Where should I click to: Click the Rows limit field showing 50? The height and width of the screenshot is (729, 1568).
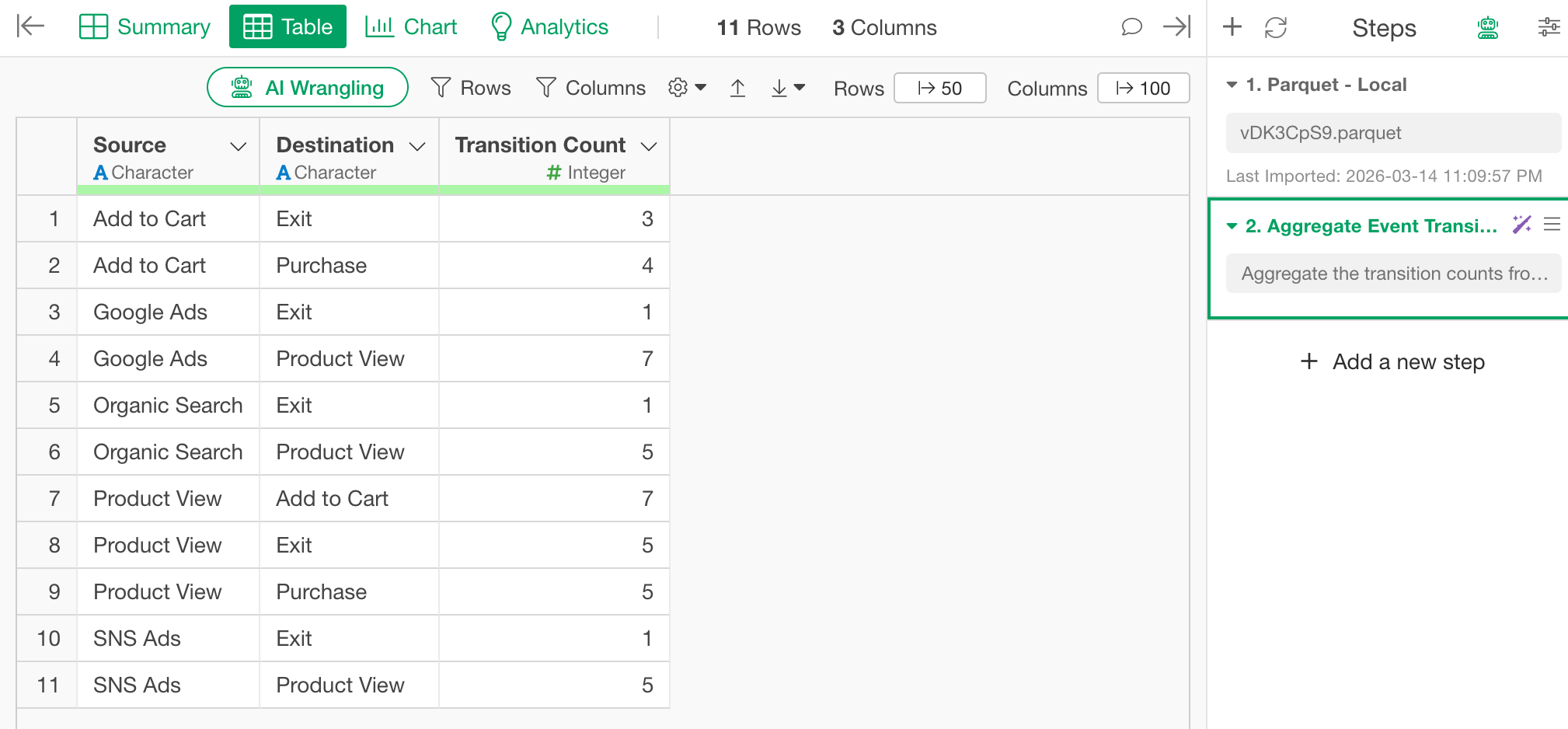(939, 89)
